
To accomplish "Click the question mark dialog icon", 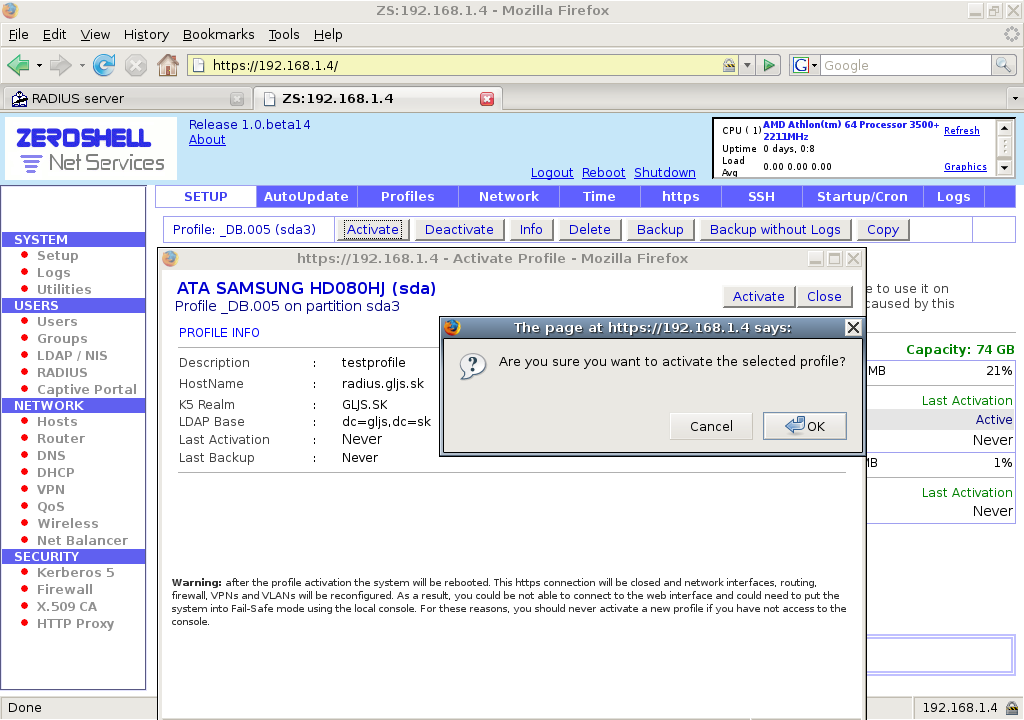I will click(472, 366).
